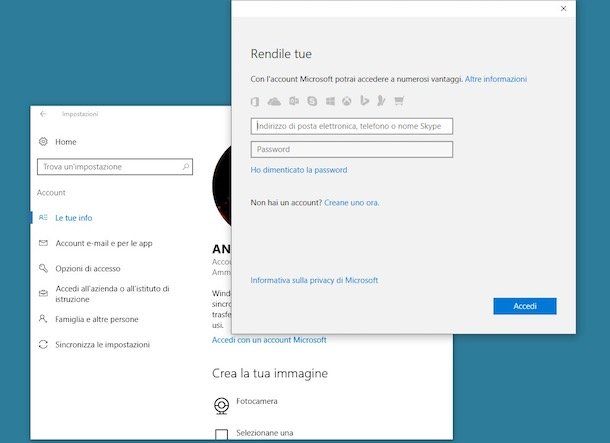Click the Store shopping bag icon
This screenshot has width=610, height=443.
[399, 101]
